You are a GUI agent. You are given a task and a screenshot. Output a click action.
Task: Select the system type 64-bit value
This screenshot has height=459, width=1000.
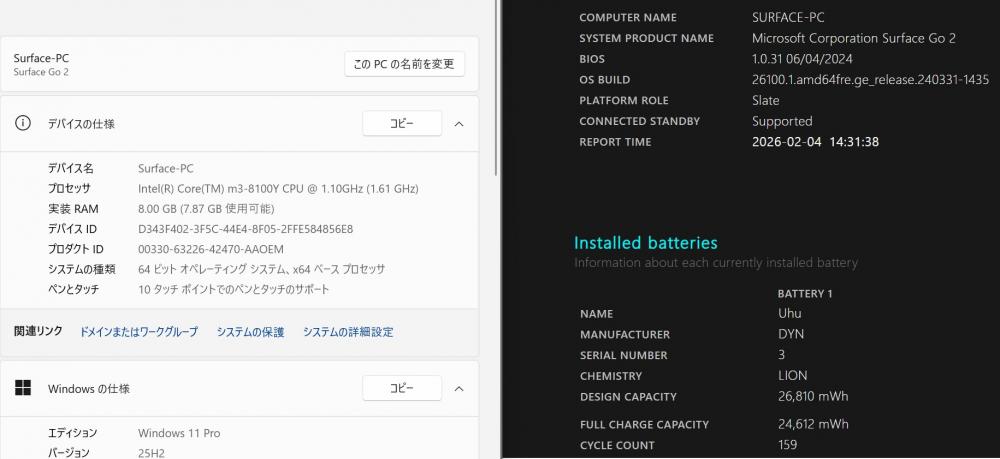pyautogui.click(x=261, y=270)
